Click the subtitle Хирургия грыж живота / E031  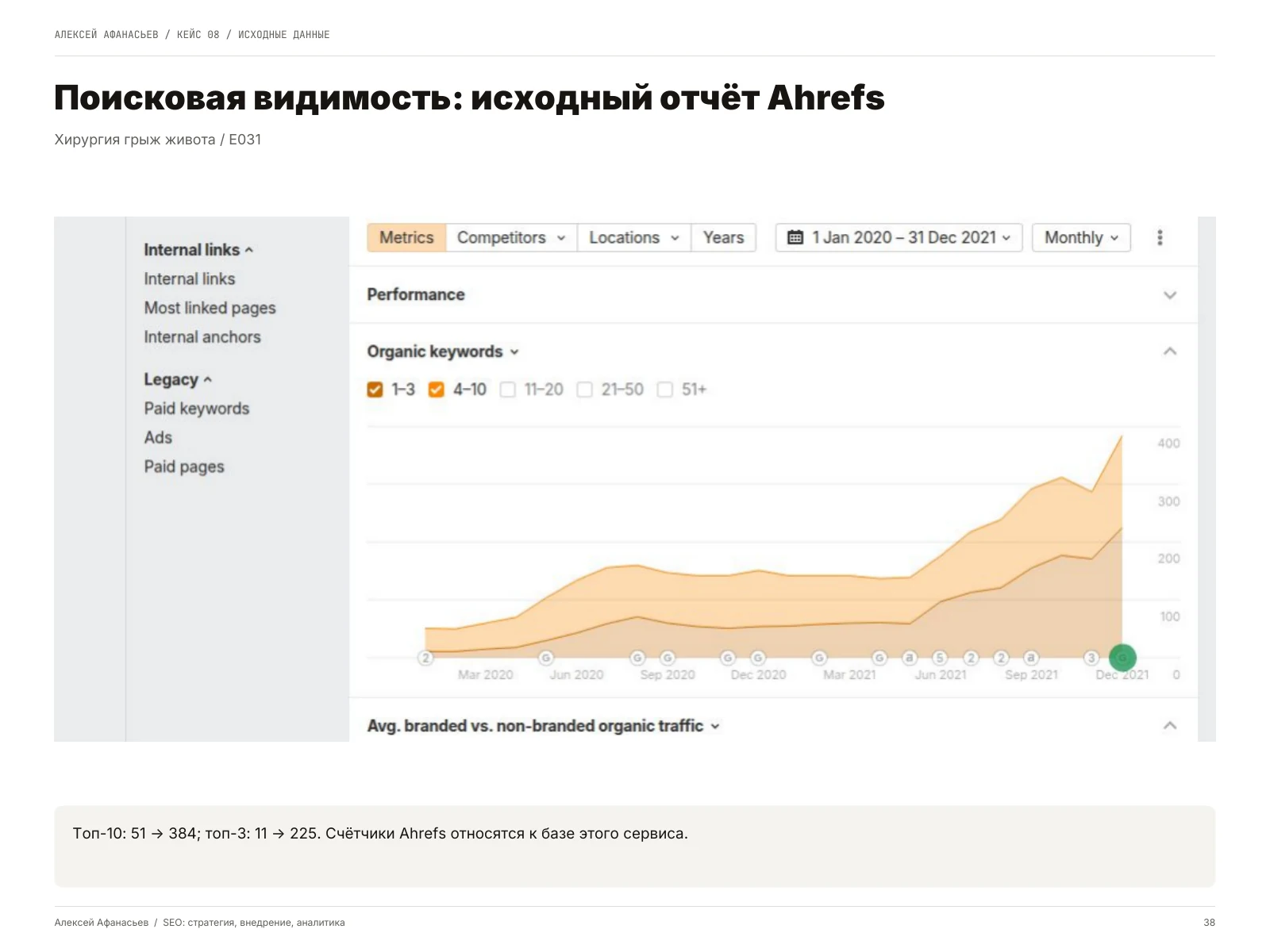click(158, 140)
